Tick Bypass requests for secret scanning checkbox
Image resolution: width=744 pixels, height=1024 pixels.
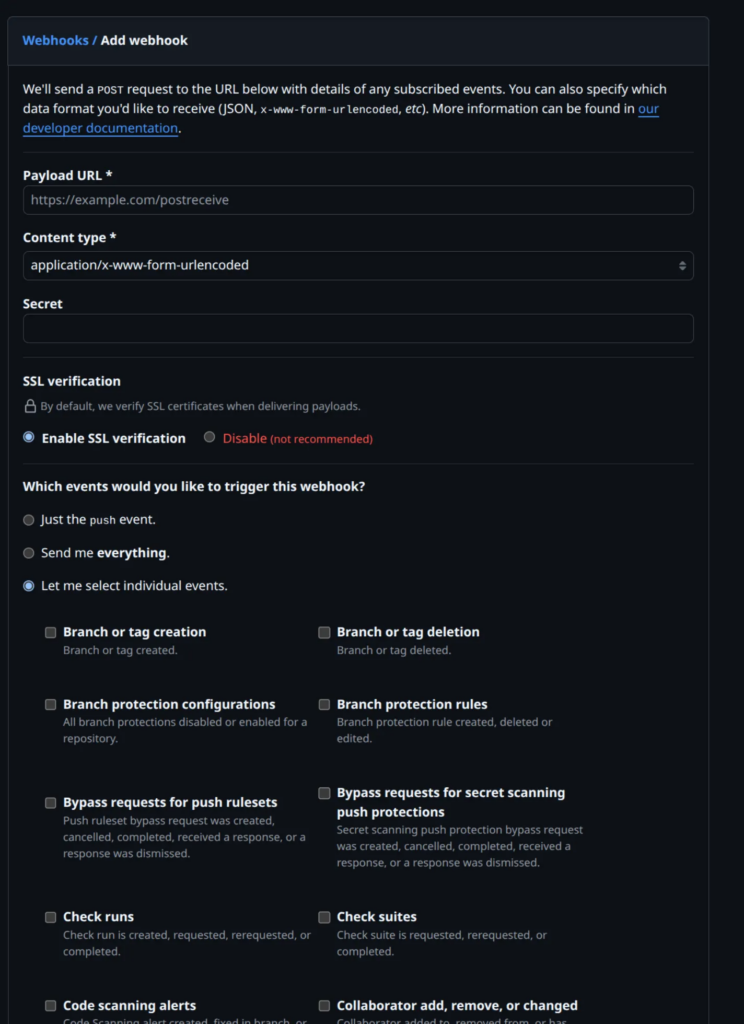[x=324, y=793]
